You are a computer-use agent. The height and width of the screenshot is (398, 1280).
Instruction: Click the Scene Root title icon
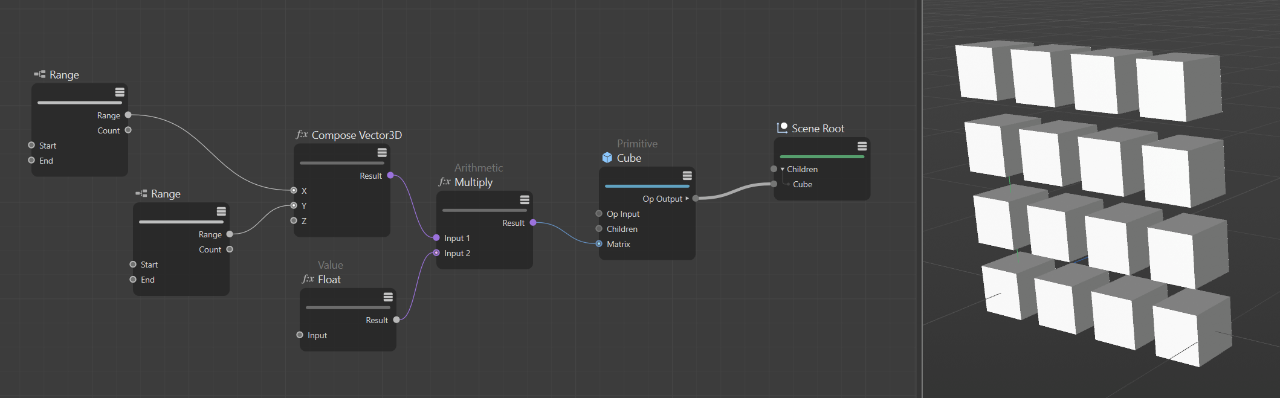tap(782, 128)
